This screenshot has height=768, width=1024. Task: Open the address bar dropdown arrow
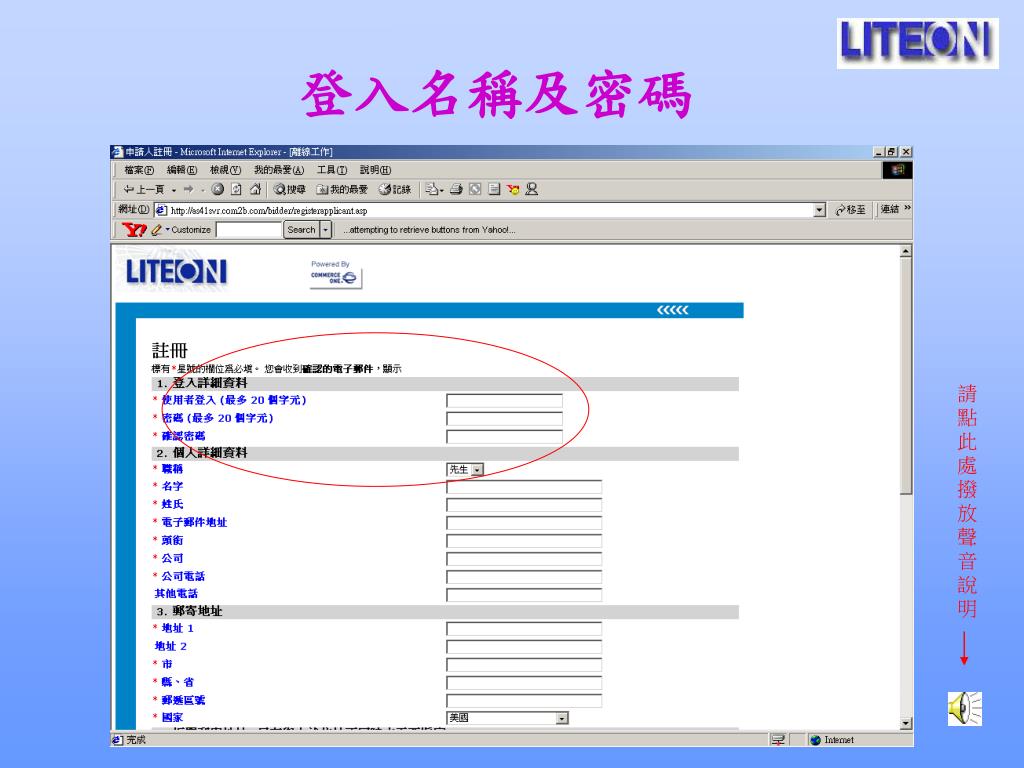coord(820,210)
